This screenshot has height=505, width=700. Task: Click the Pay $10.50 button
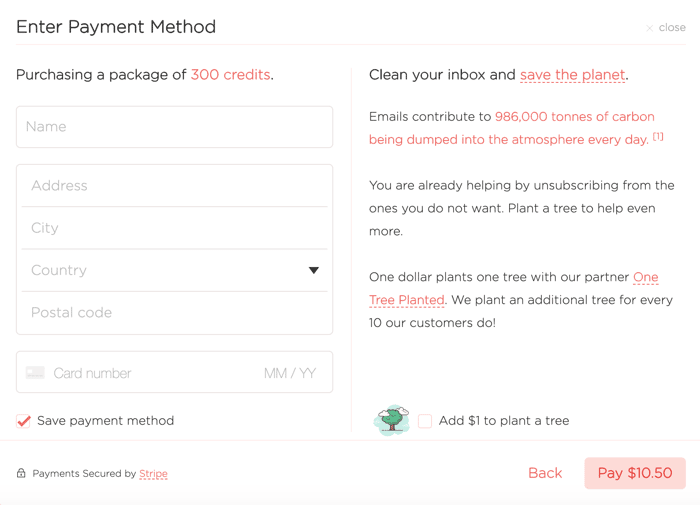[635, 473]
